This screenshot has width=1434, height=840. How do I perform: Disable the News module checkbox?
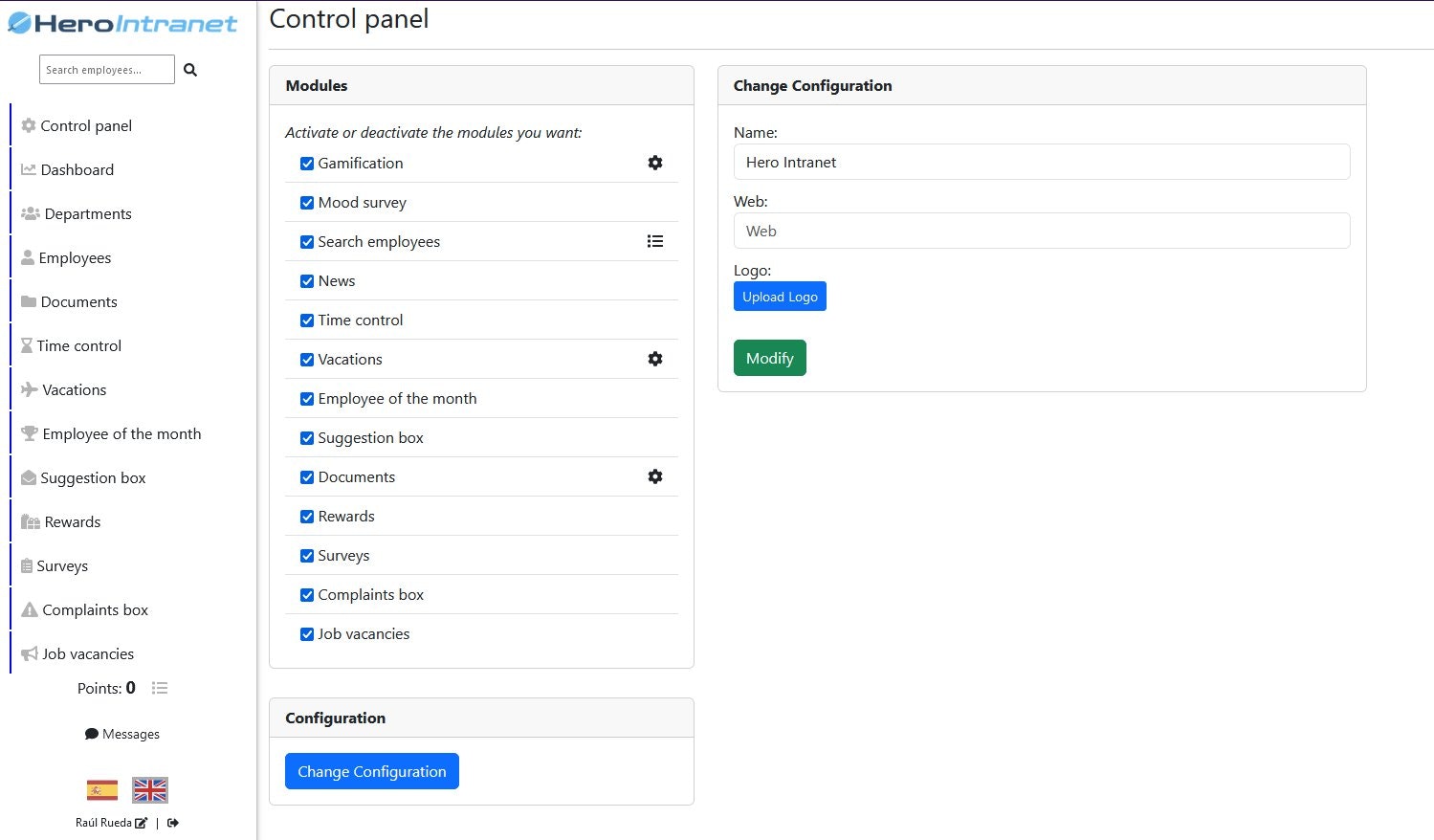click(x=307, y=281)
